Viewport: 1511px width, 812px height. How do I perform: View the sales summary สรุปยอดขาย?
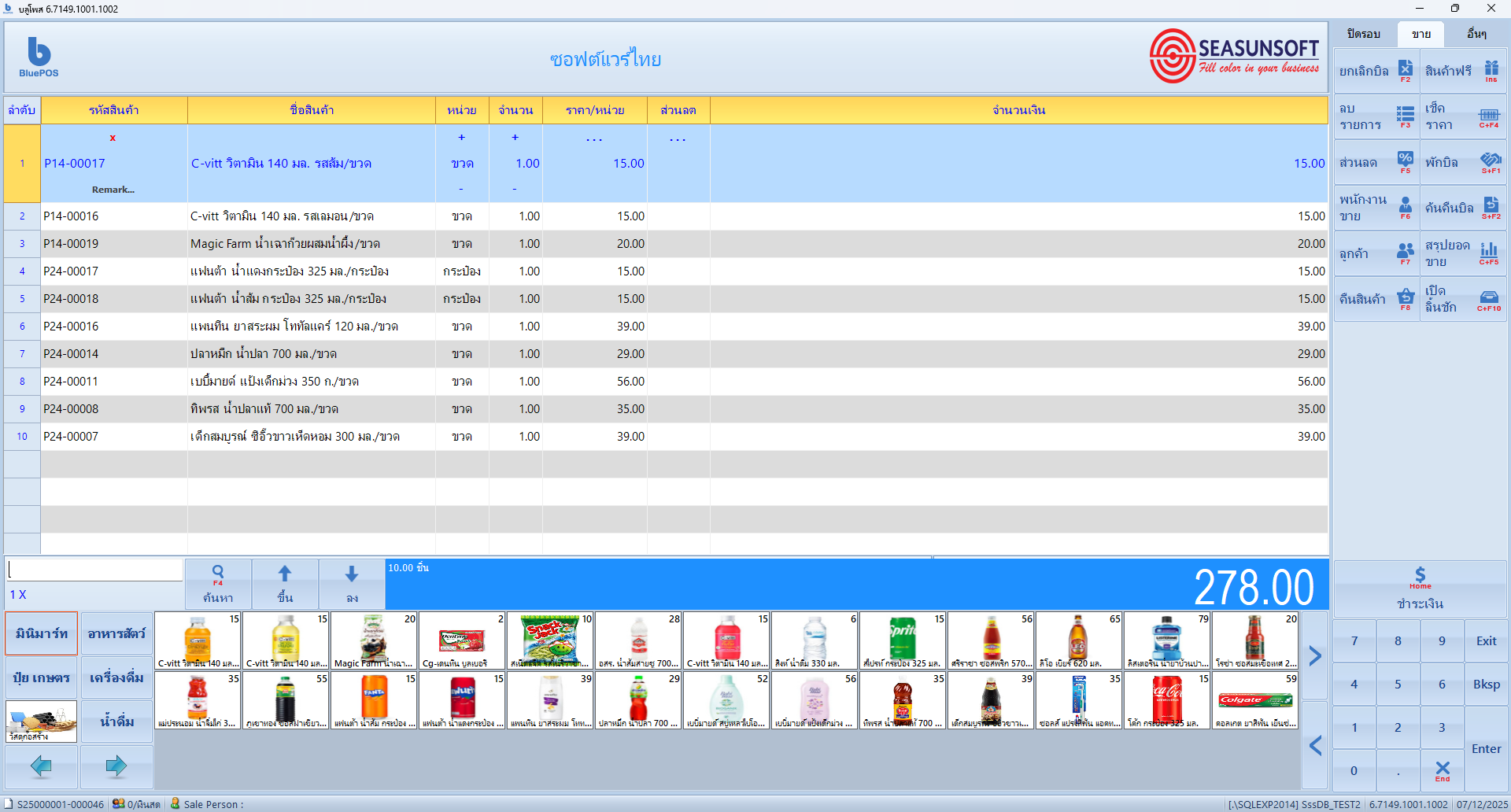coord(1462,253)
